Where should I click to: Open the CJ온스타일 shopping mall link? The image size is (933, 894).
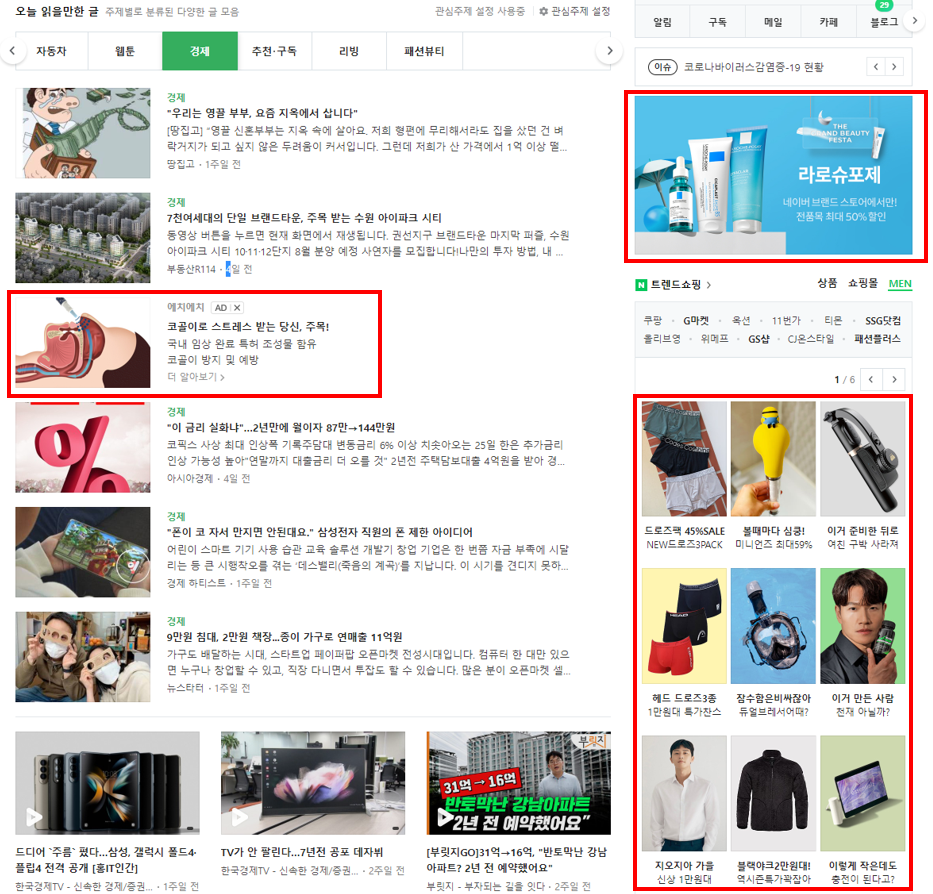810,339
